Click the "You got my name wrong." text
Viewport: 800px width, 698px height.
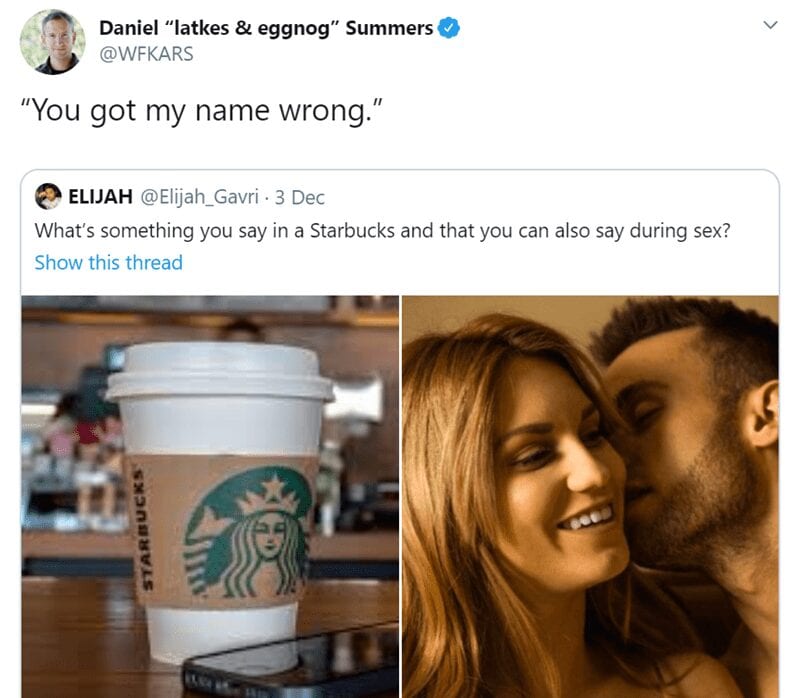pos(201,110)
